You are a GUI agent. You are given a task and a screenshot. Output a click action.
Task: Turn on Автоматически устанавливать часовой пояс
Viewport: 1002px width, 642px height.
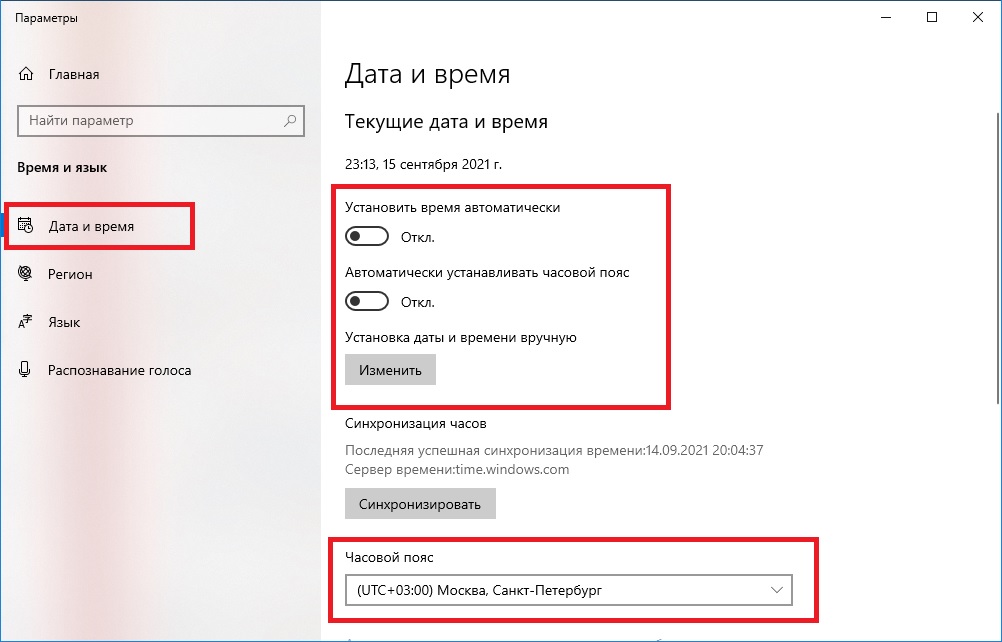pyautogui.click(x=366, y=301)
